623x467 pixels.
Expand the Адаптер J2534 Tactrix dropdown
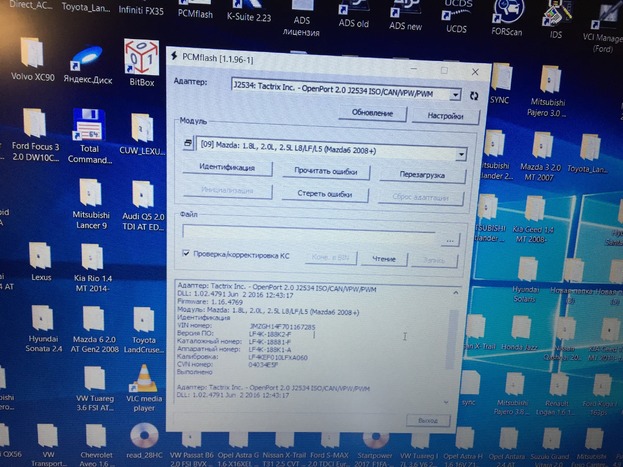tap(455, 94)
